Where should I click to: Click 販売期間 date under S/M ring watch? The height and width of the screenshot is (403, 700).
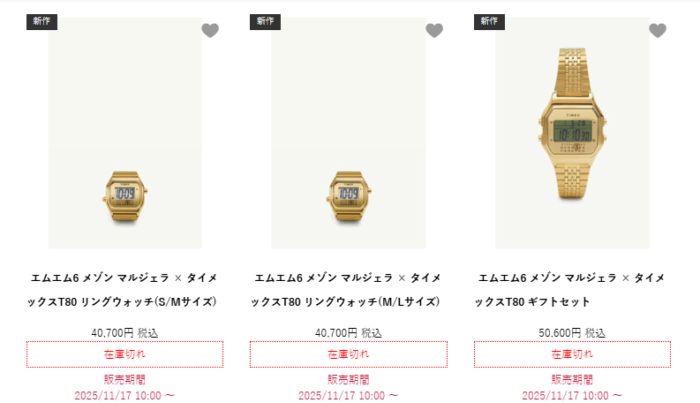tap(124, 396)
